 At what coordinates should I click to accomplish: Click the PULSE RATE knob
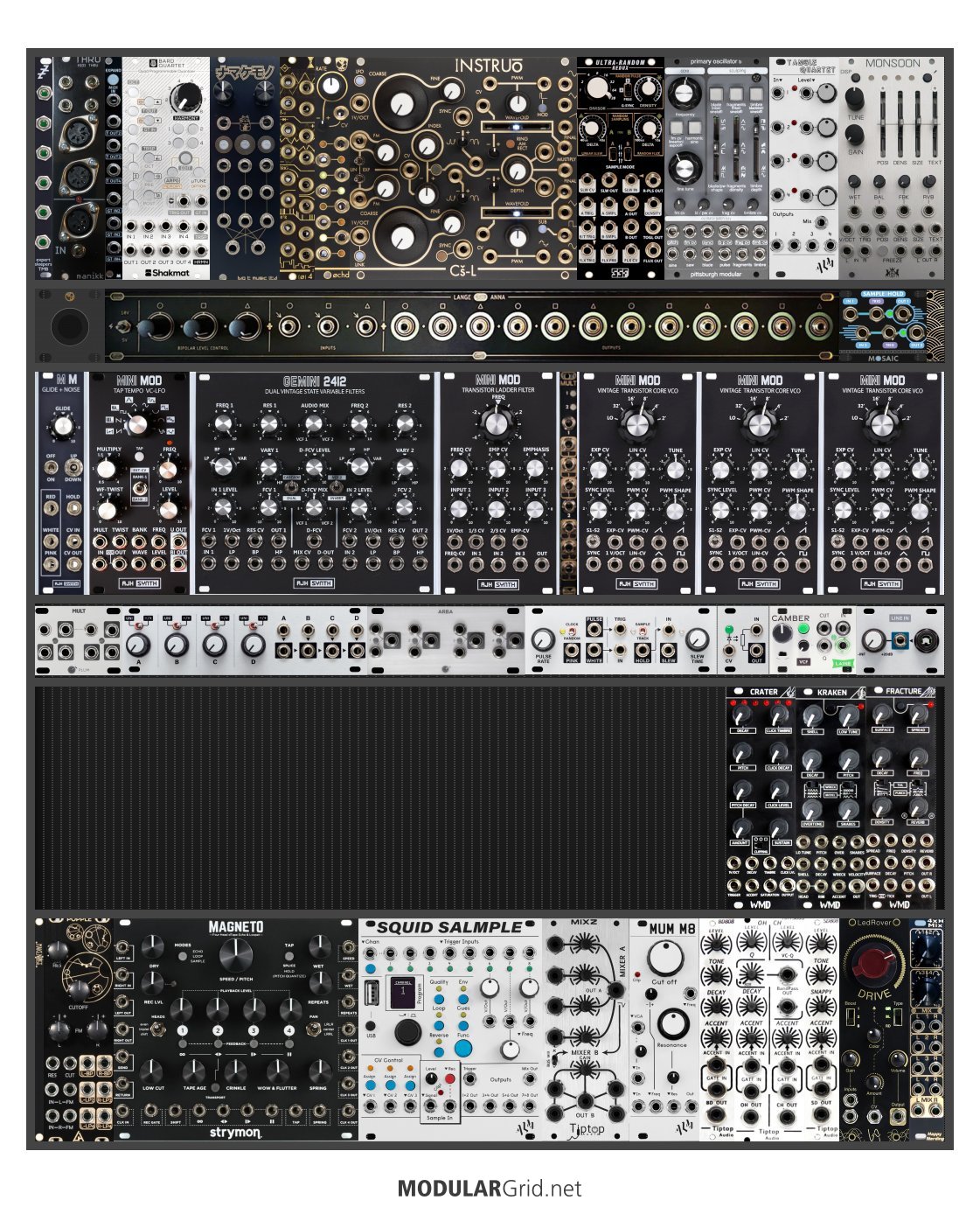coord(543,639)
